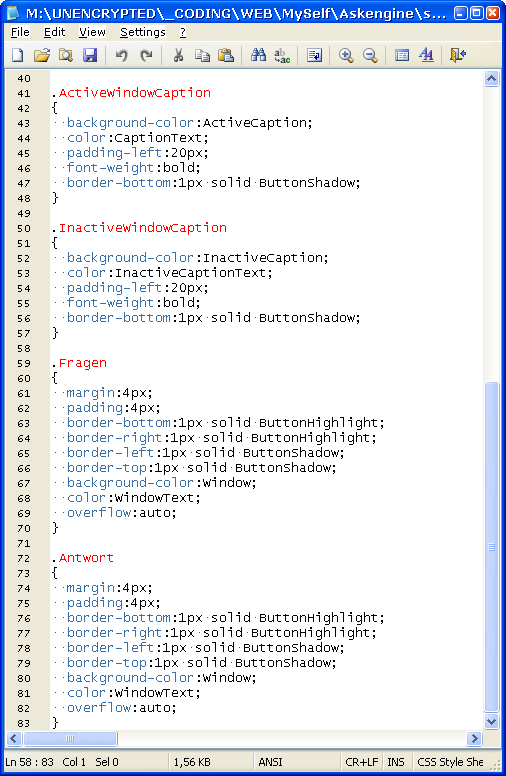506x776 pixels.
Task: Save the file with floppy disk icon
Action: [x=90, y=55]
